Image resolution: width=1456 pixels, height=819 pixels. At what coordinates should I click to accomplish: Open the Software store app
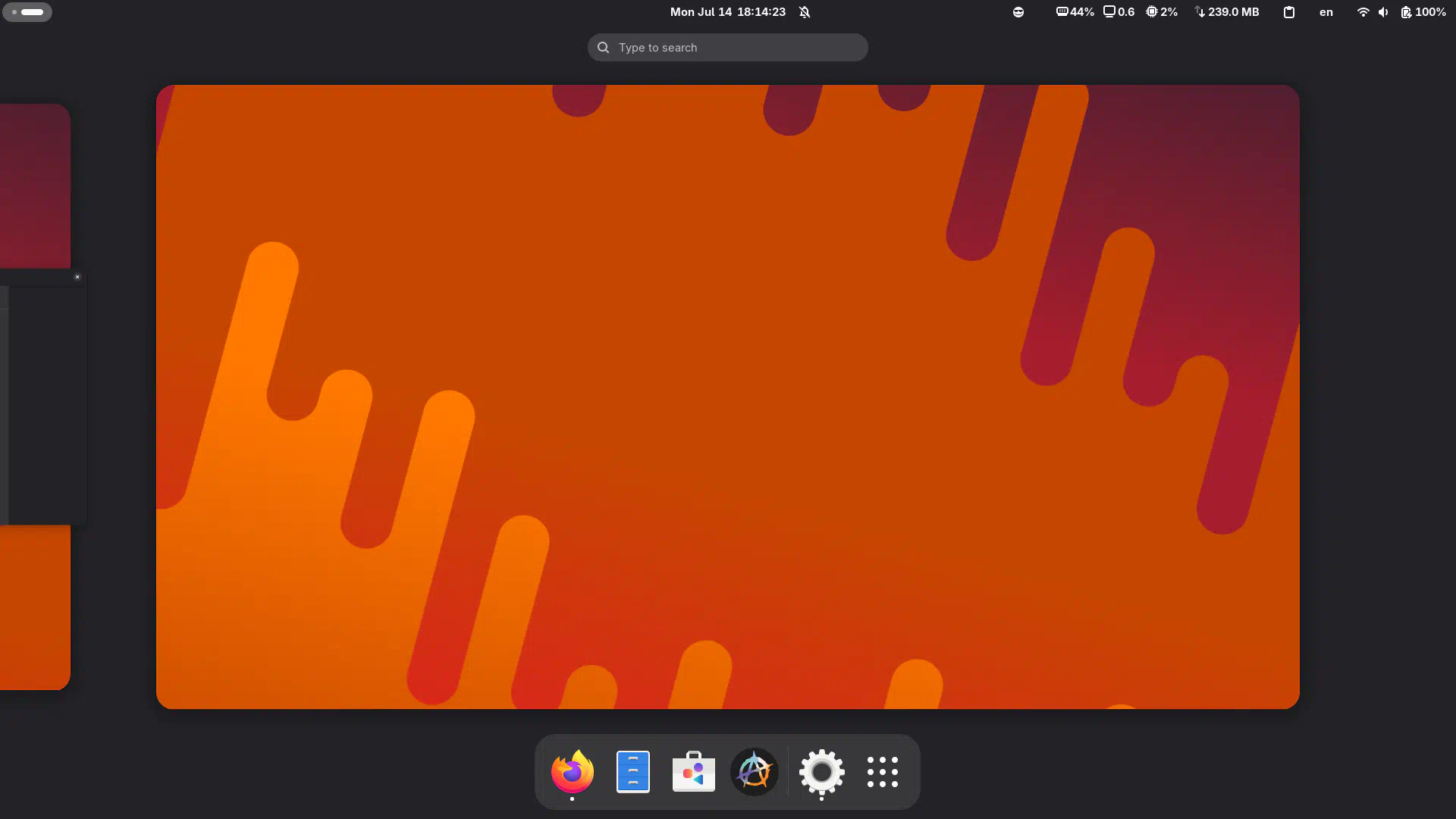click(x=693, y=772)
